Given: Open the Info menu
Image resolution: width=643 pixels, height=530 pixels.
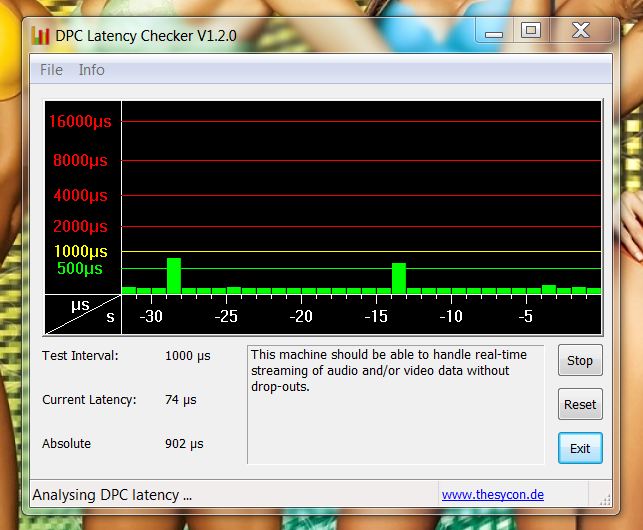Looking at the screenshot, I should (x=91, y=70).
